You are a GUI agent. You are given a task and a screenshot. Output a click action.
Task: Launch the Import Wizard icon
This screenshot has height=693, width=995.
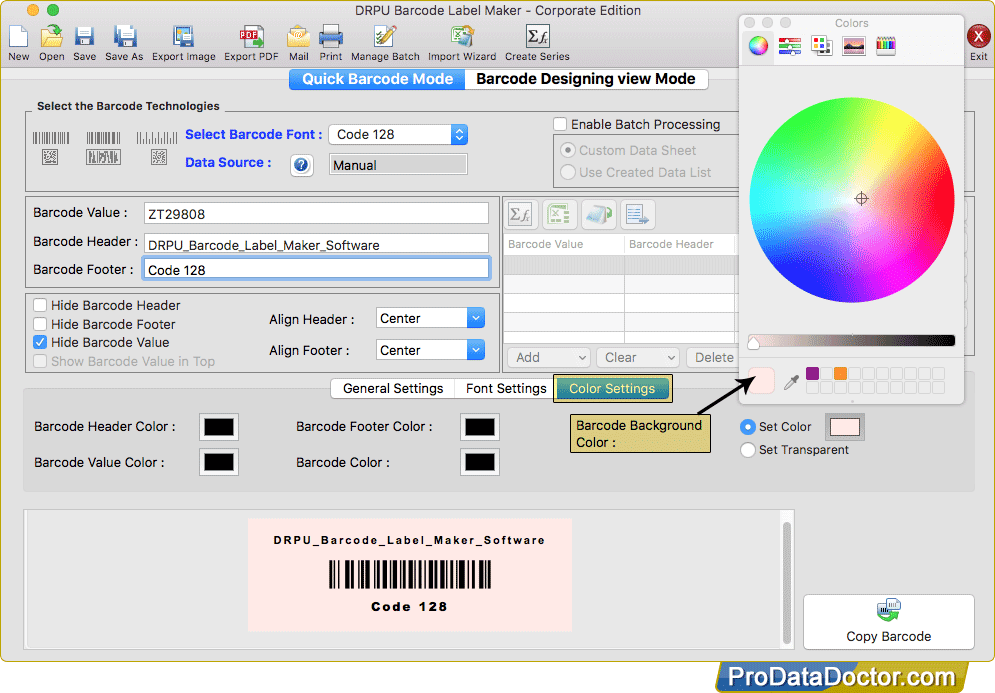tap(462, 37)
